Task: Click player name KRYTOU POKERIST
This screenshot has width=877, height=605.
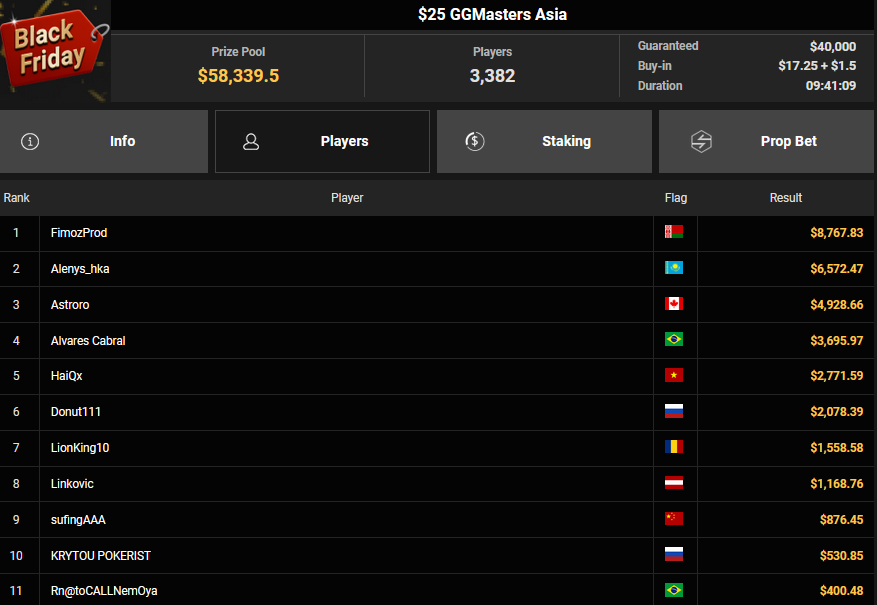Action: click(x=101, y=556)
